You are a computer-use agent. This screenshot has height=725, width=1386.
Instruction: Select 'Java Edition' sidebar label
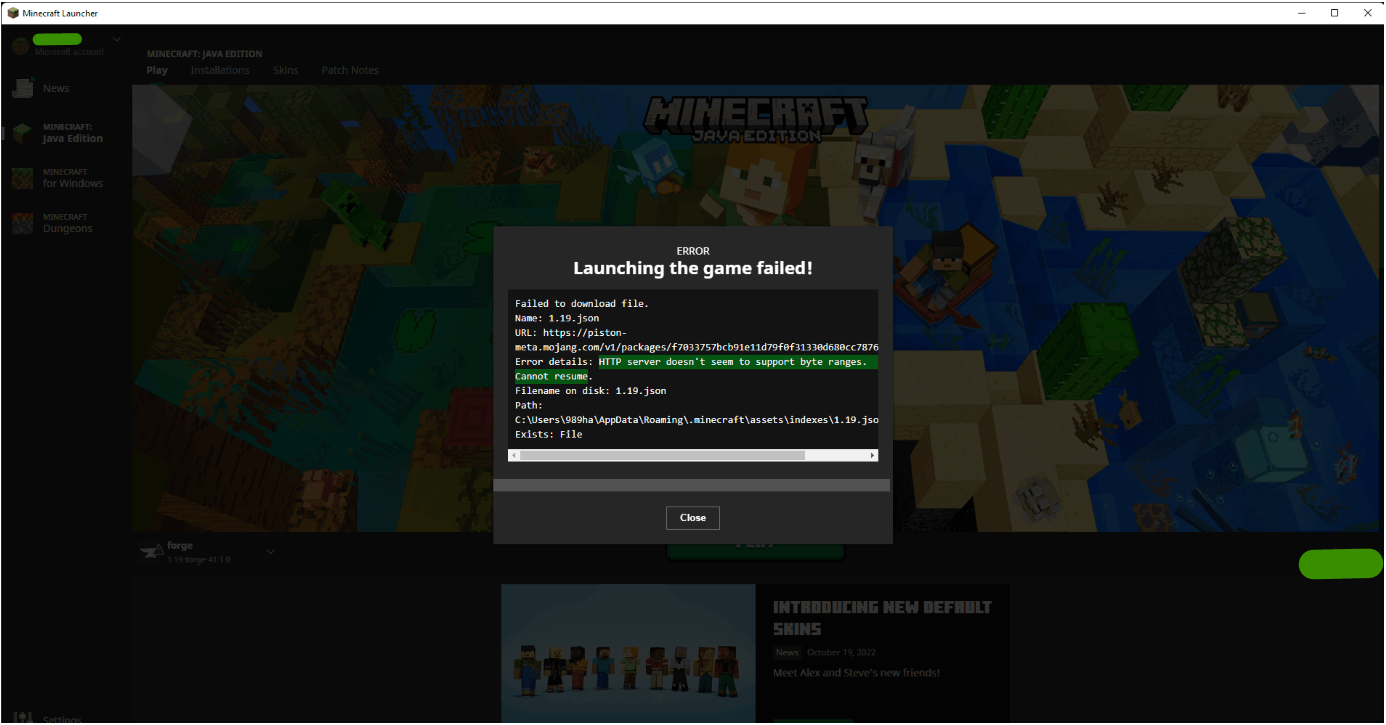[x=73, y=139]
